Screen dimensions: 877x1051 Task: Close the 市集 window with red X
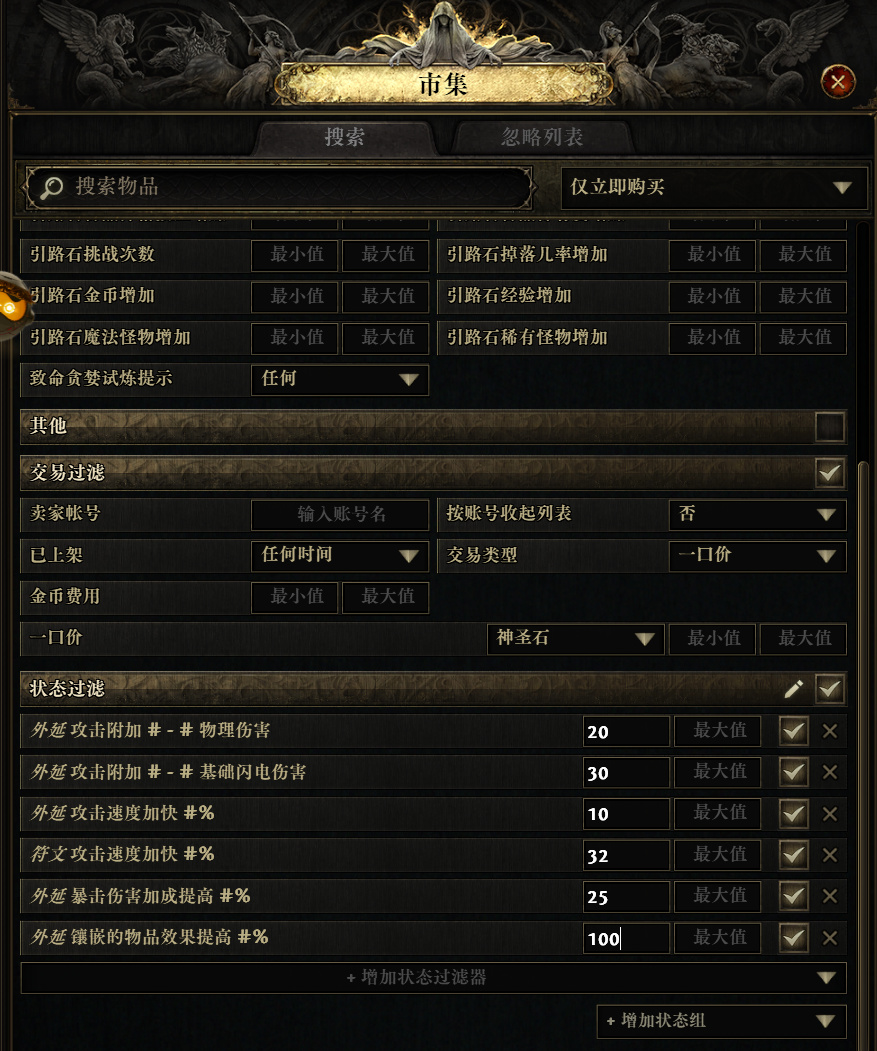tap(838, 82)
